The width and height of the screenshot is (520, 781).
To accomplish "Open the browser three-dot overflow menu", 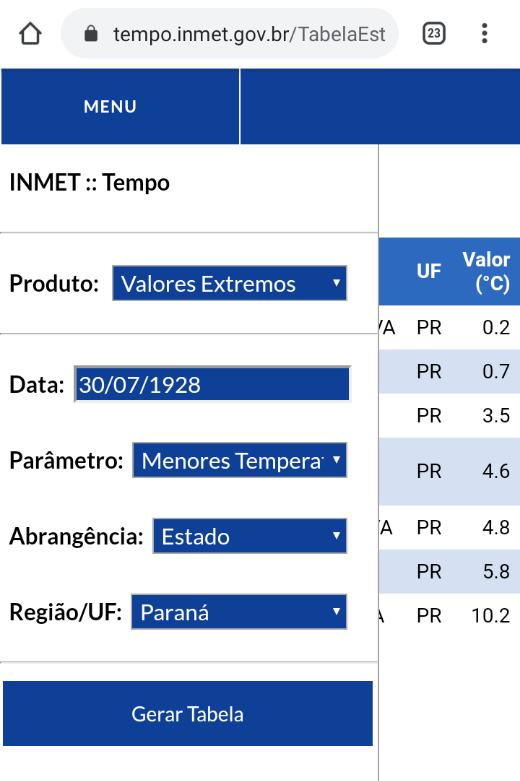I will coord(484,34).
